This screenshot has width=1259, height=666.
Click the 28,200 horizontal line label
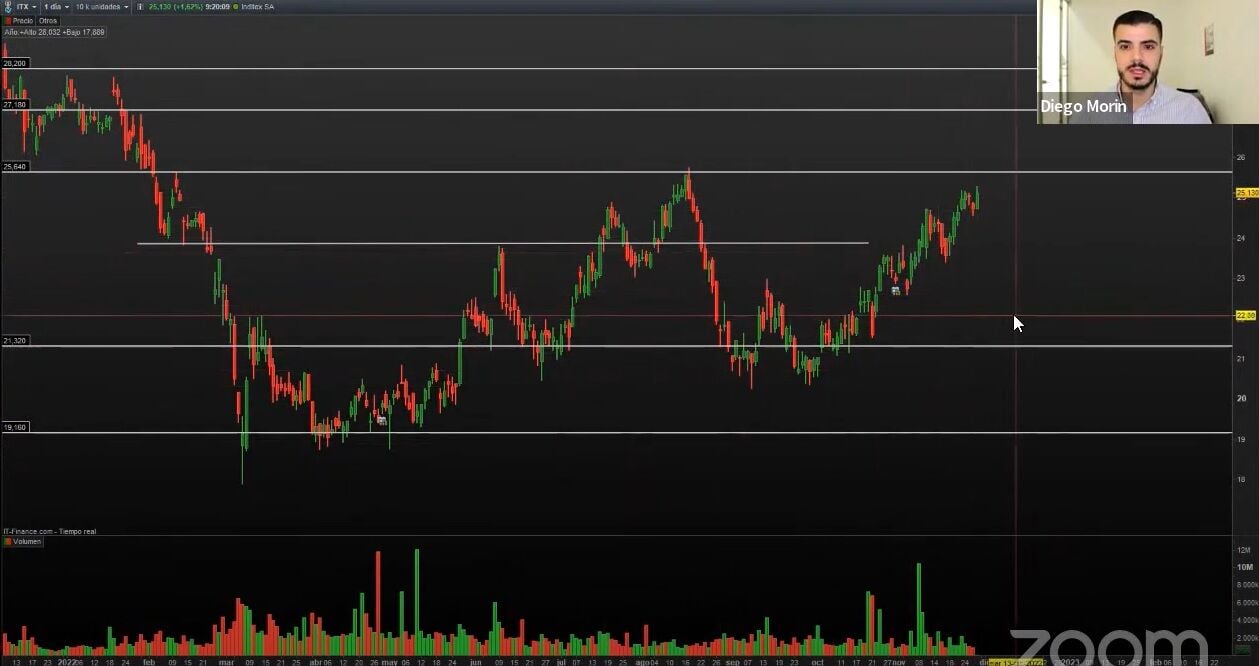(15, 63)
